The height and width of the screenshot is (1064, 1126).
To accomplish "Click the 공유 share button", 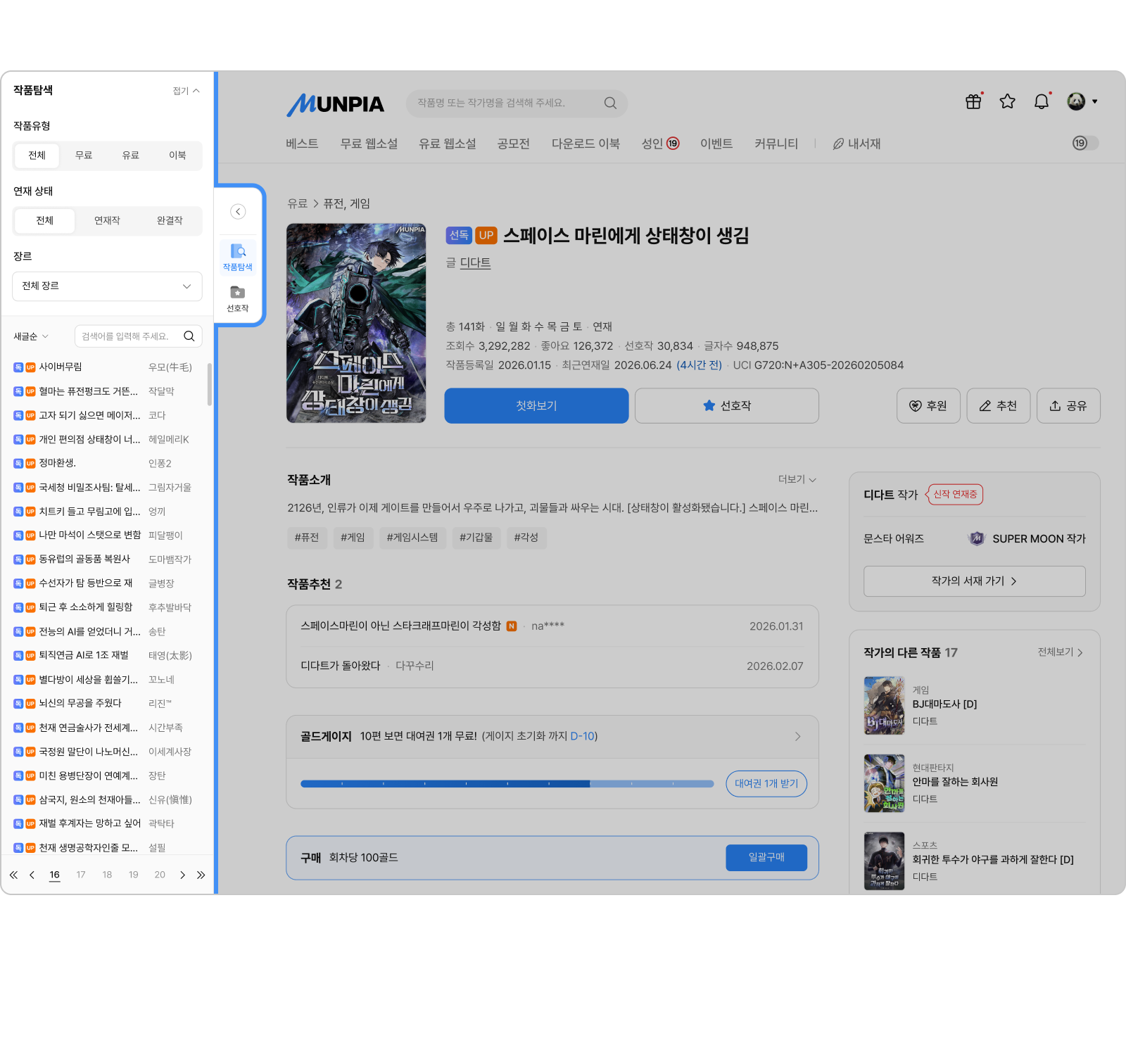I will [x=1068, y=406].
